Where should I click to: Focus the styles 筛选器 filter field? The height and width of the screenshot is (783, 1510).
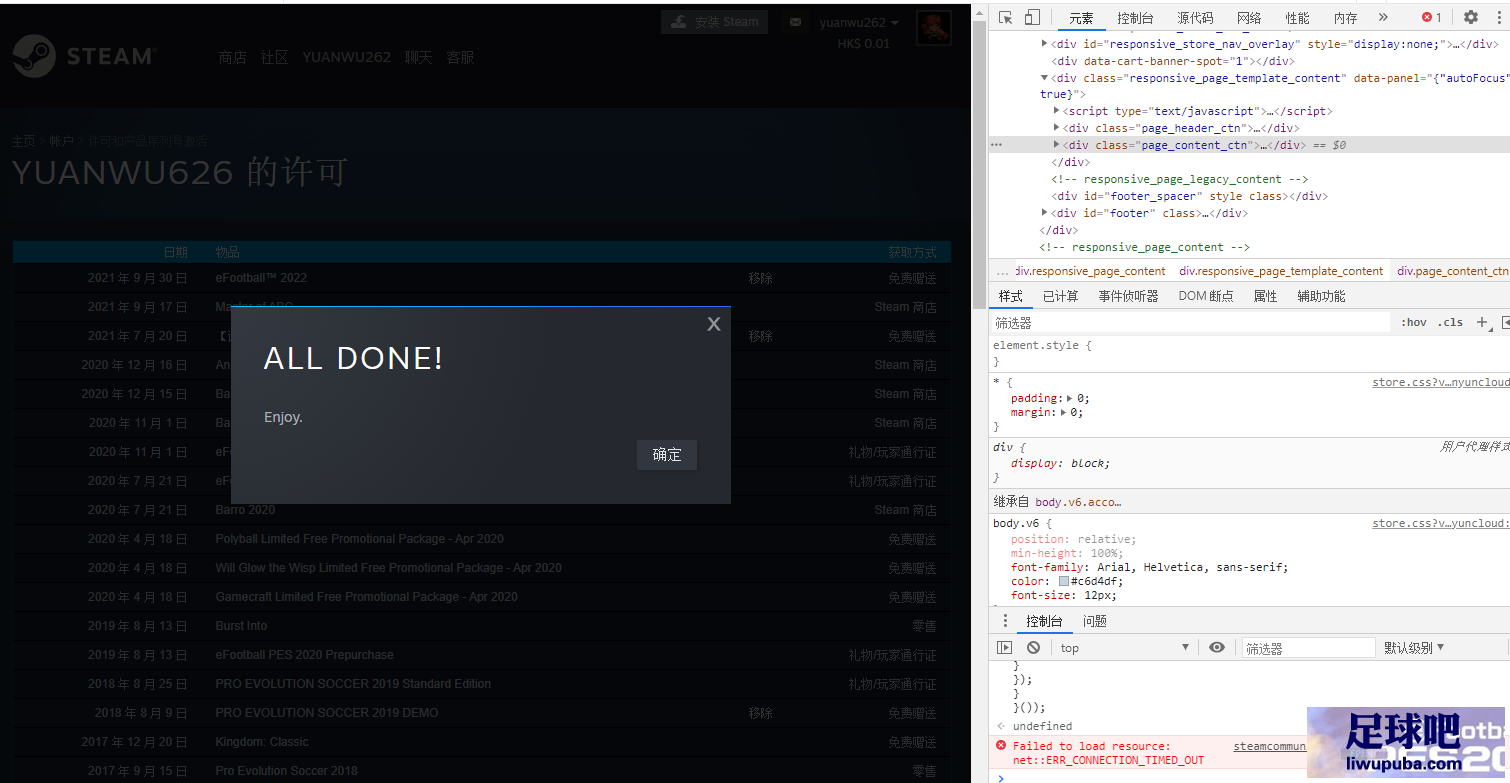(x=1190, y=323)
